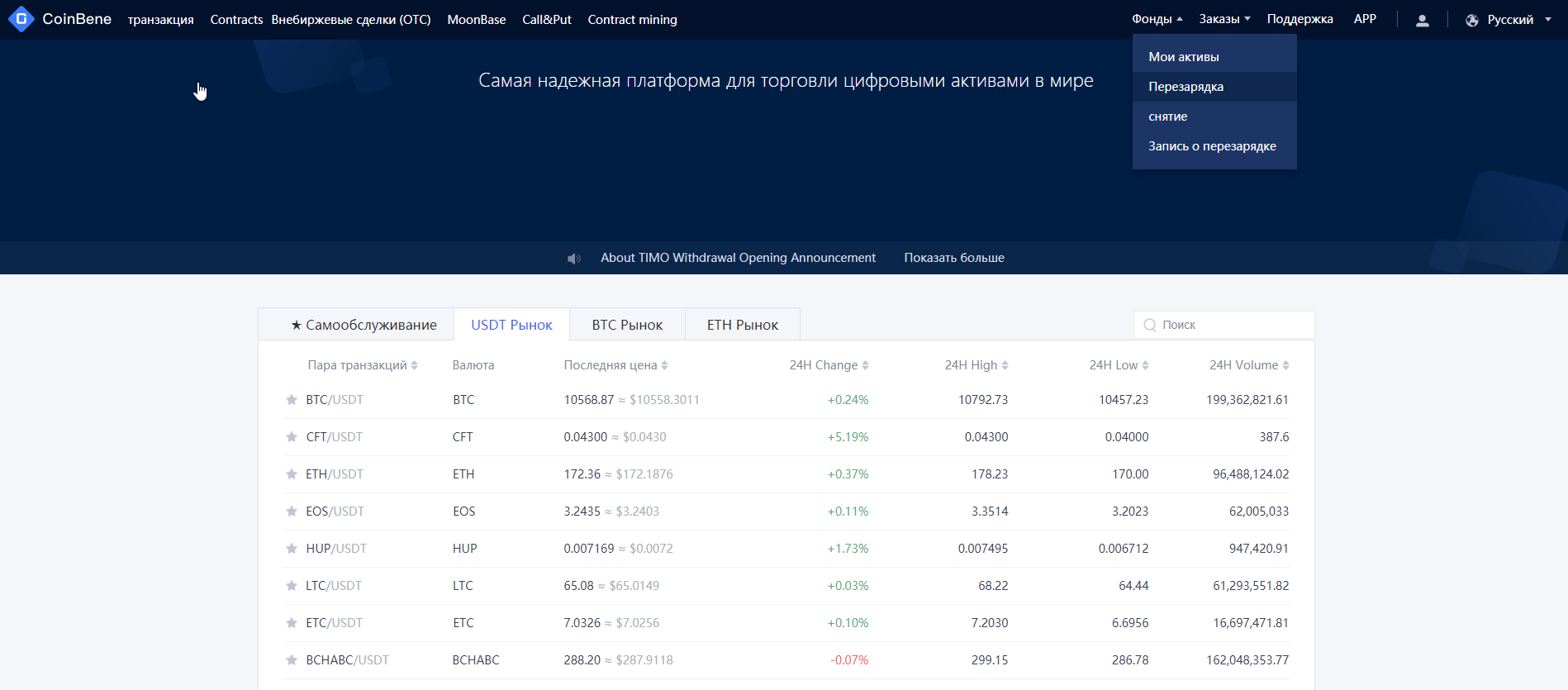Screen dimensions: 1568x690
Task: Click the search magnifier icon
Action: click(x=1149, y=325)
